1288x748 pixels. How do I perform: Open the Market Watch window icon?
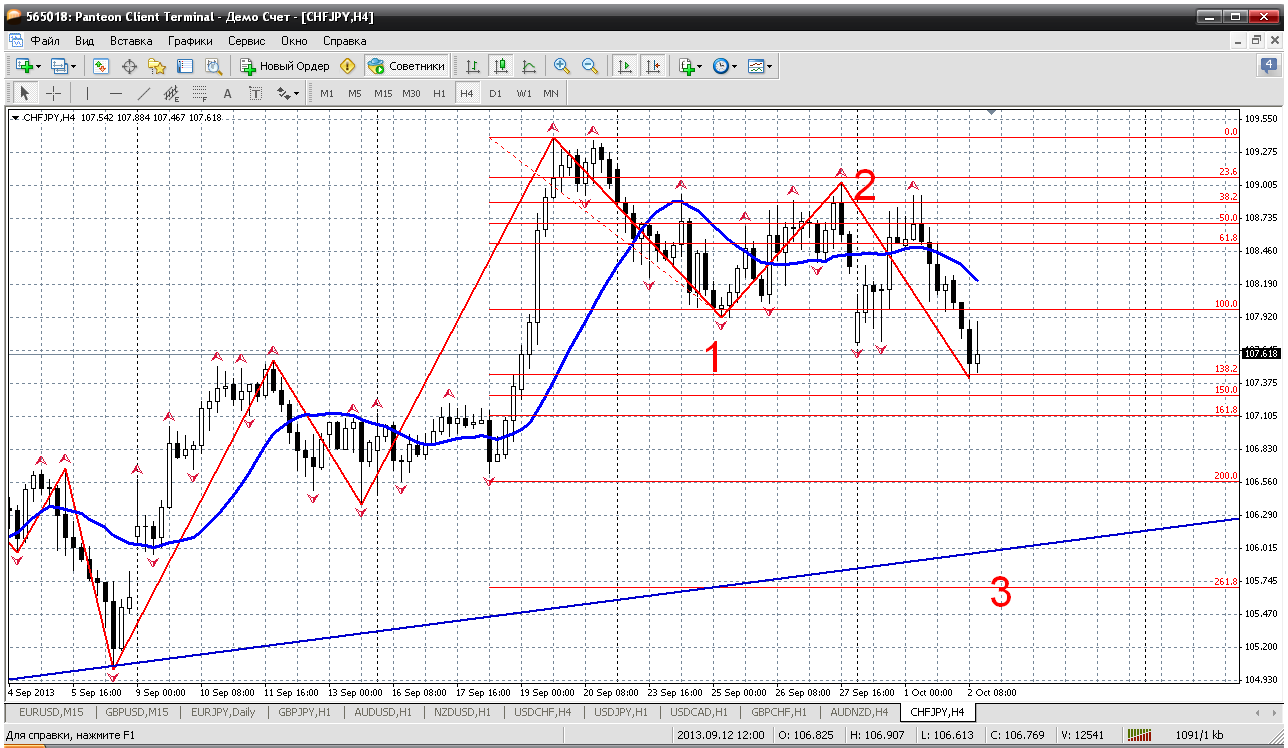tap(101, 66)
